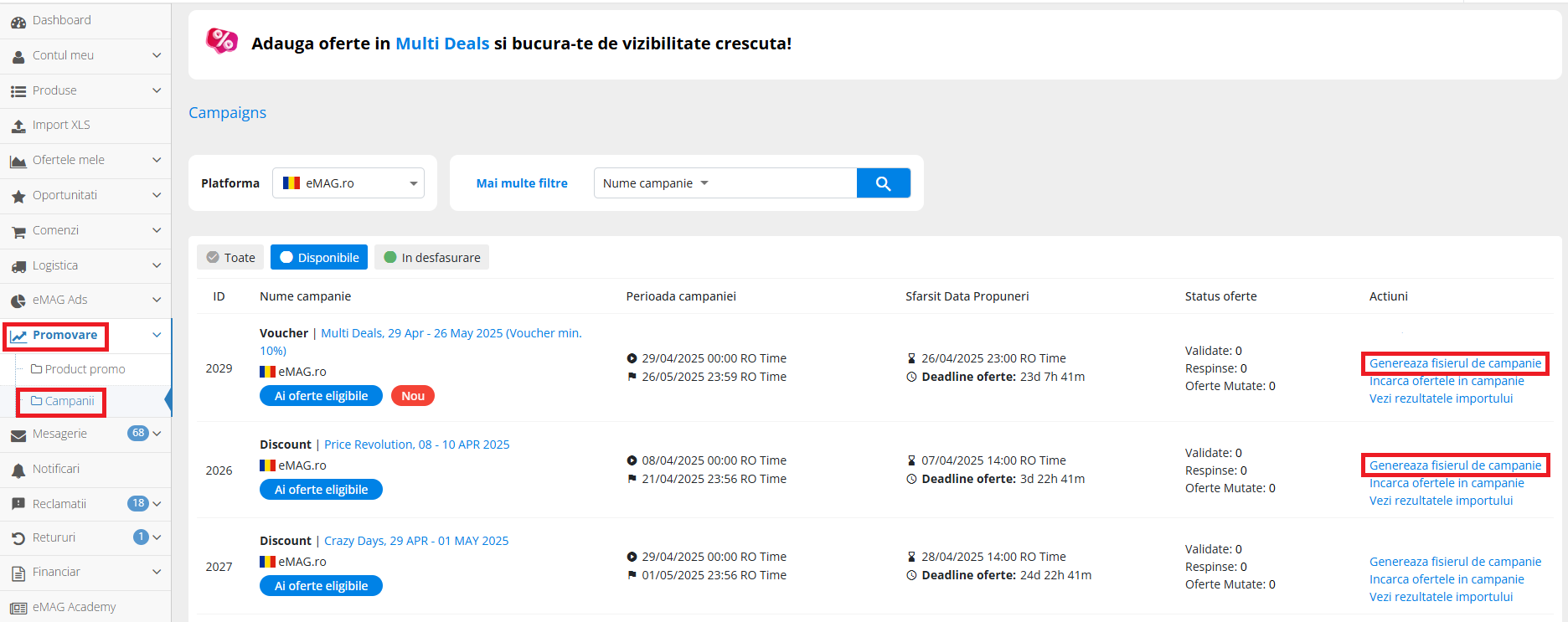Show all campaigns with the Toate filter
The image size is (1568, 622).
(230, 257)
